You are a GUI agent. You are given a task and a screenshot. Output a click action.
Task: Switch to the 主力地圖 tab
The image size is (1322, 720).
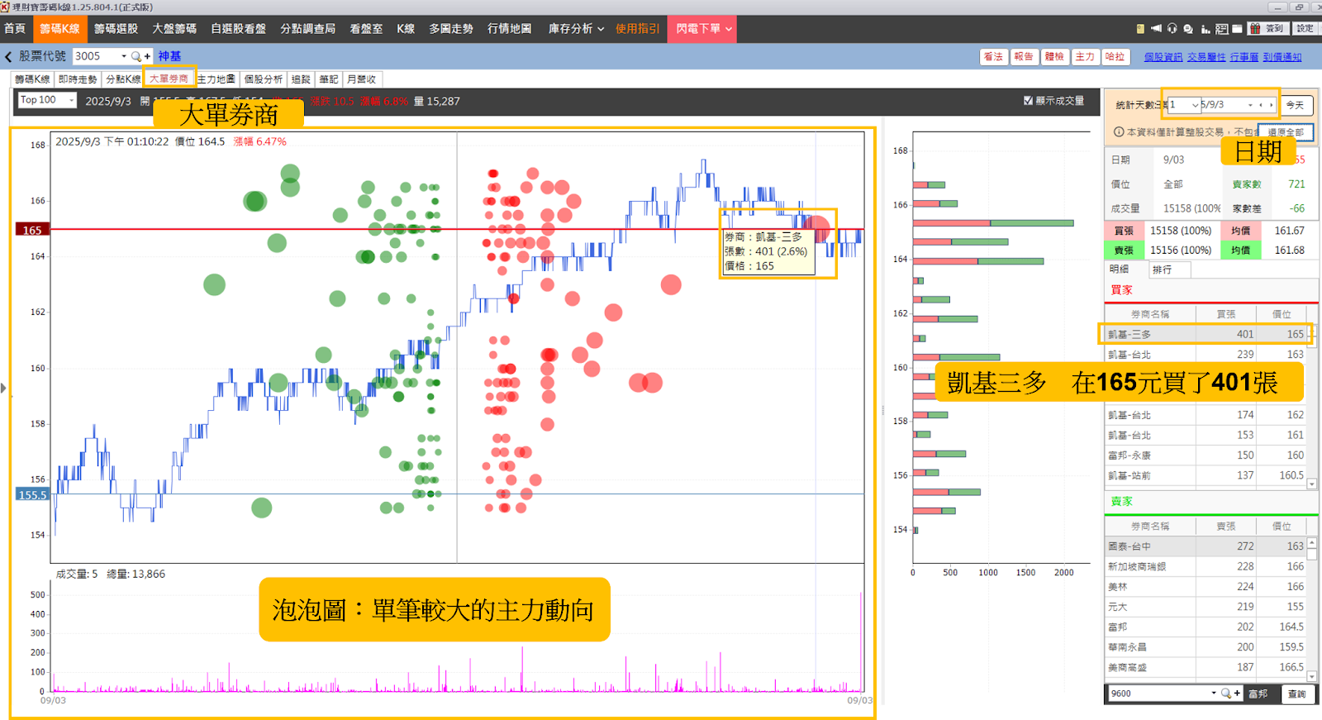[x=216, y=78]
